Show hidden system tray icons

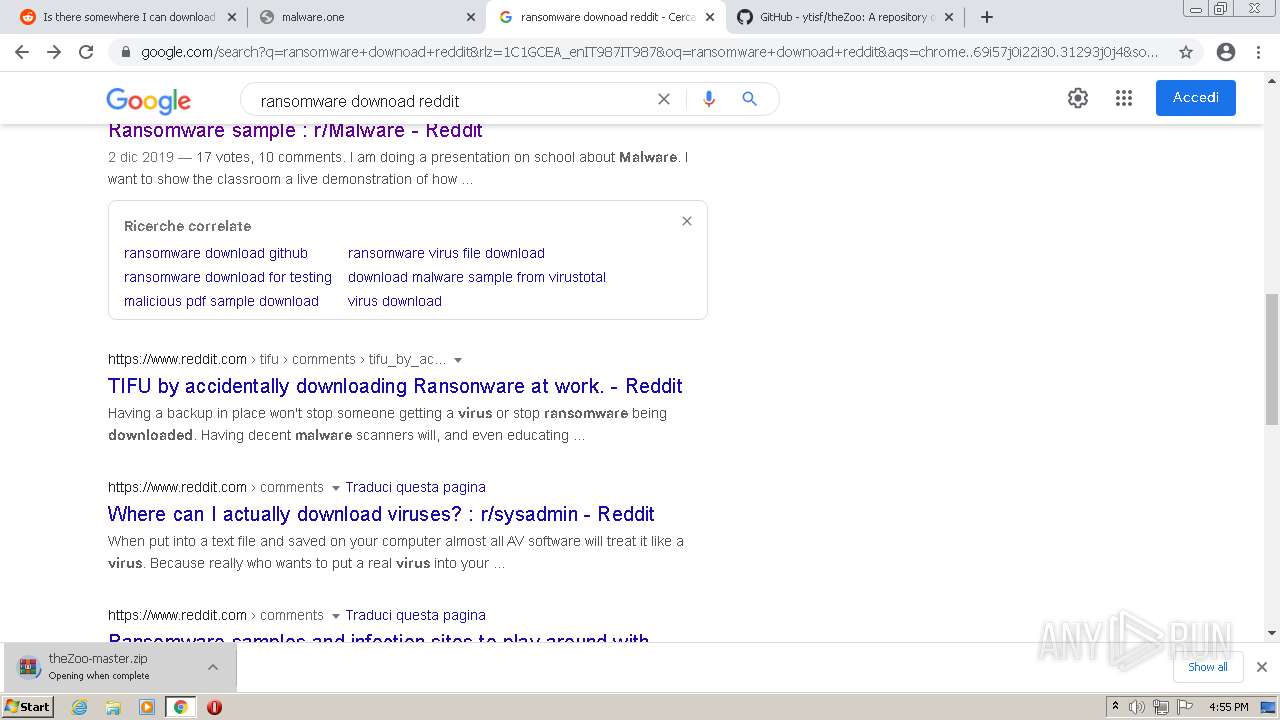click(x=1115, y=707)
